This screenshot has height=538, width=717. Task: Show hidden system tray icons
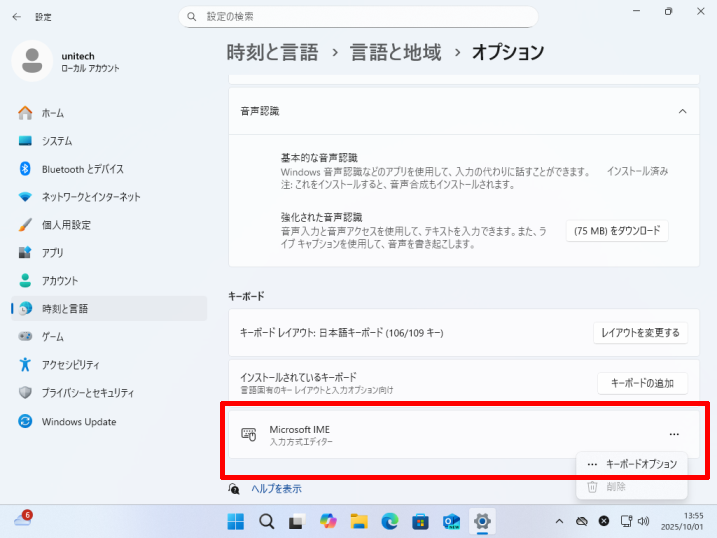pyautogui.click(x=558, y=521)
